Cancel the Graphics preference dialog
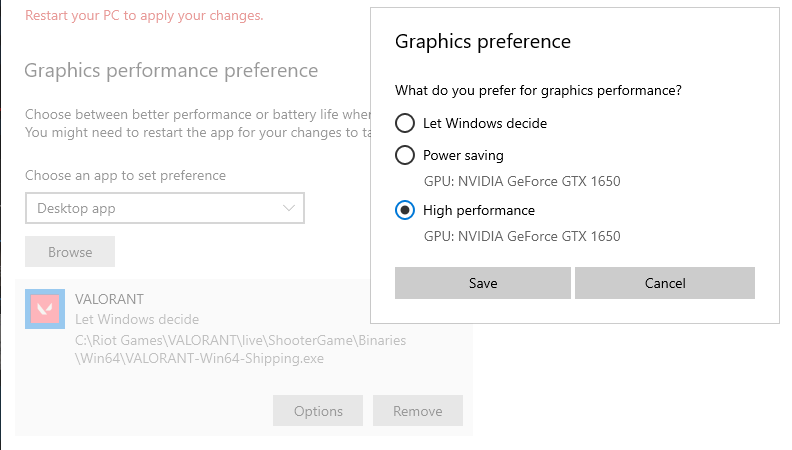 point(665,283)
